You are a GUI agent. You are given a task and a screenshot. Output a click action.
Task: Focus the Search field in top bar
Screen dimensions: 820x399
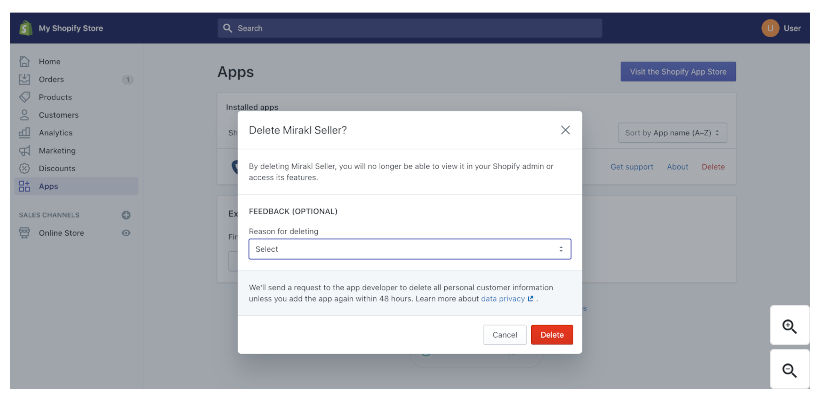[x=409, y=28]
